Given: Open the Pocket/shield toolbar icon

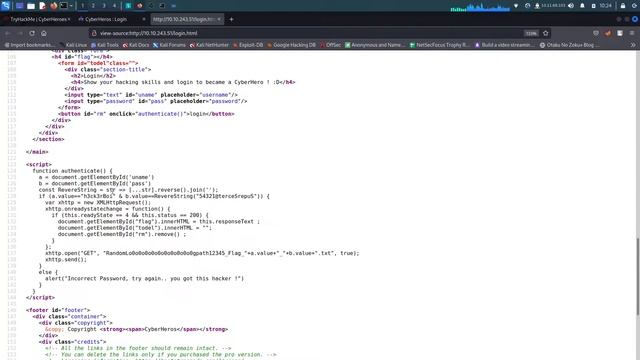Looking at the screenshot, I should [x=596, y=33].
